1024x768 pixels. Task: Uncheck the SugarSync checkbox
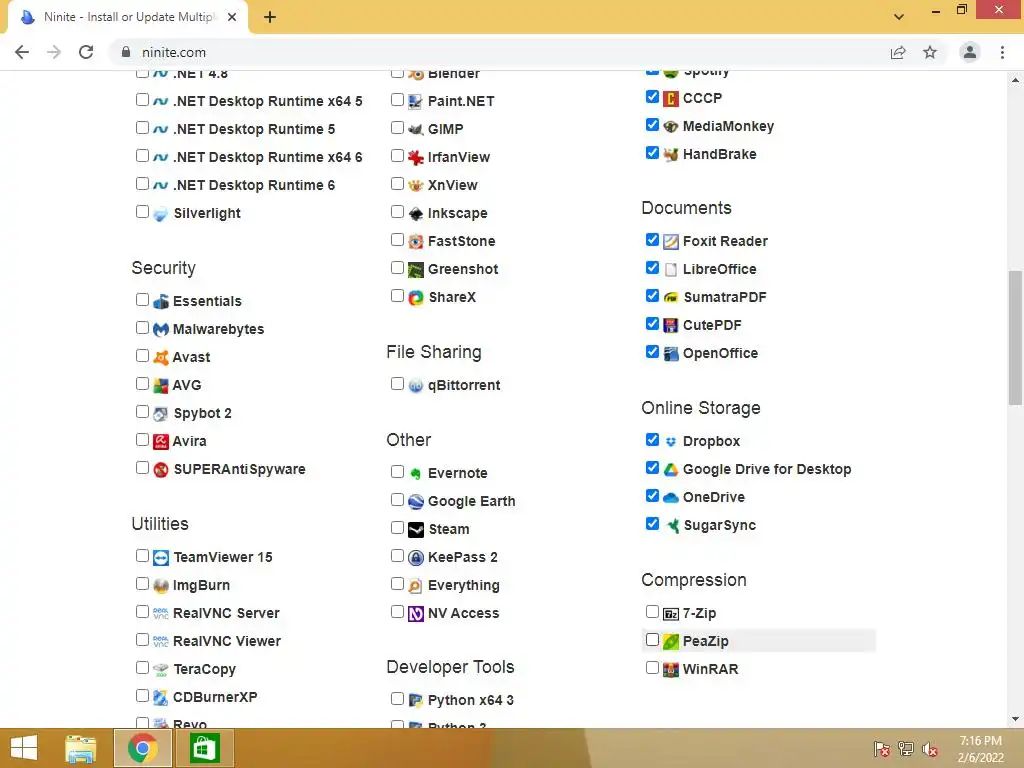(652, 524)
